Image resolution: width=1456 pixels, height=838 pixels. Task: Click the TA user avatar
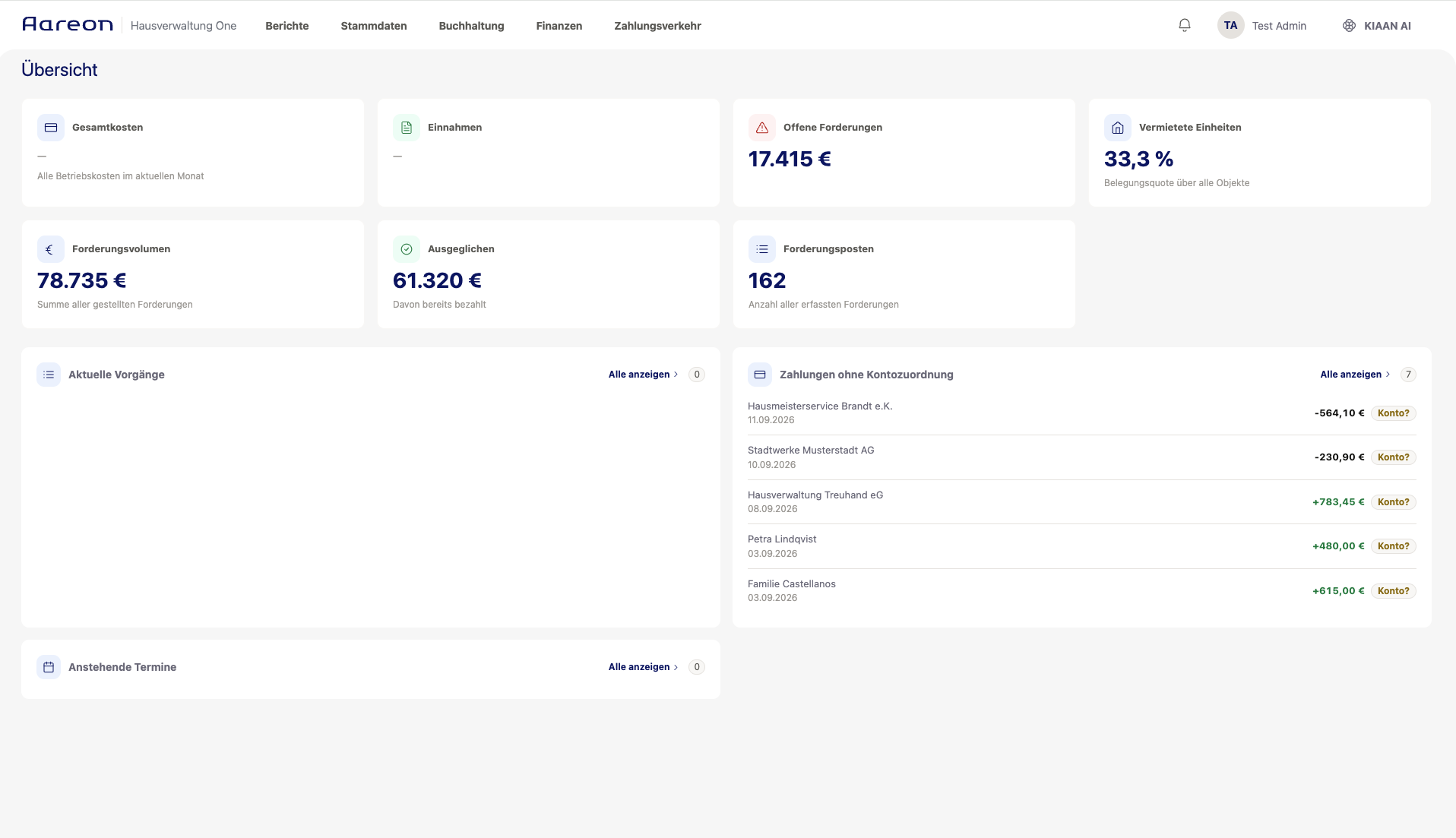tap(1230, 25)
